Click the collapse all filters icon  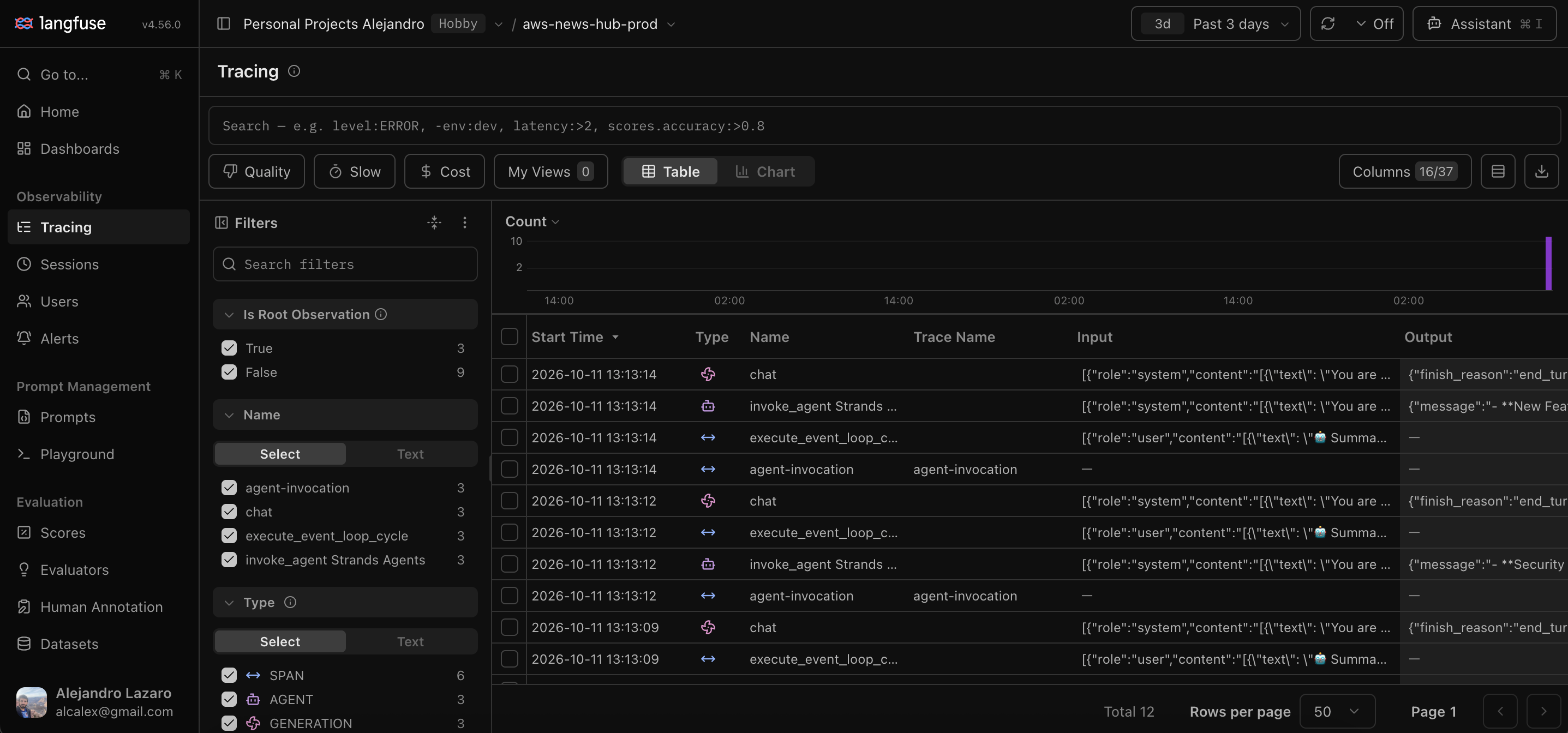434,223
